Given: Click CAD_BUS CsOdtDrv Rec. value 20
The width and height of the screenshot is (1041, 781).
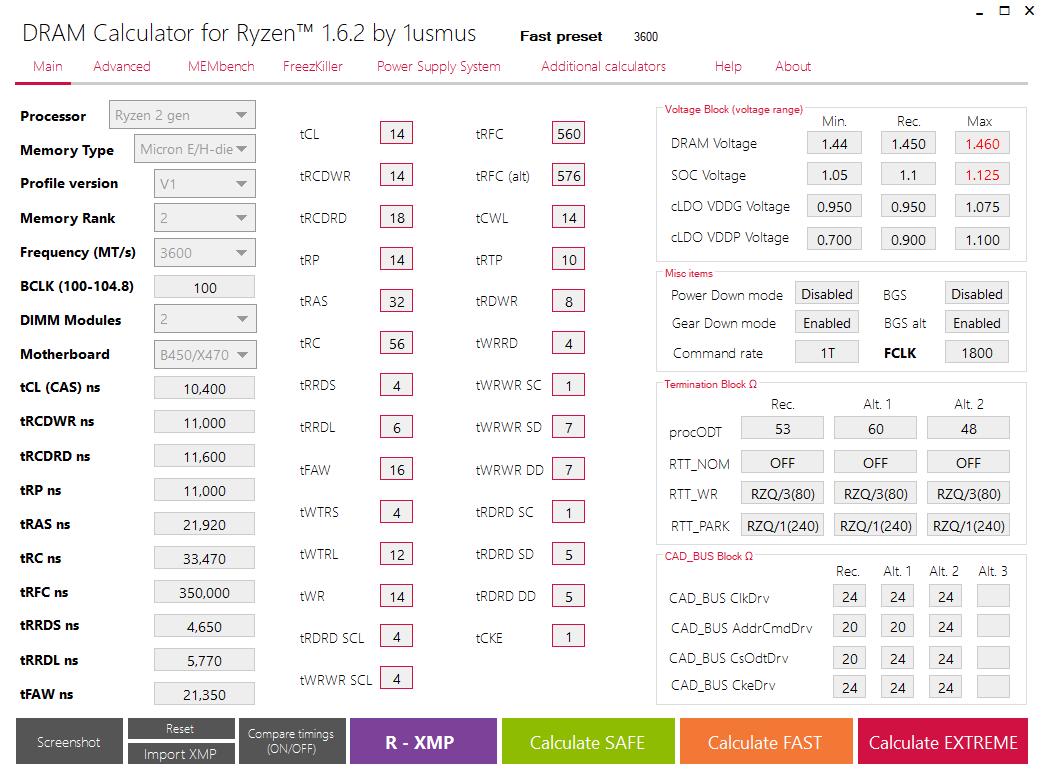Looking at the screenshot, I should coord(849,658).
